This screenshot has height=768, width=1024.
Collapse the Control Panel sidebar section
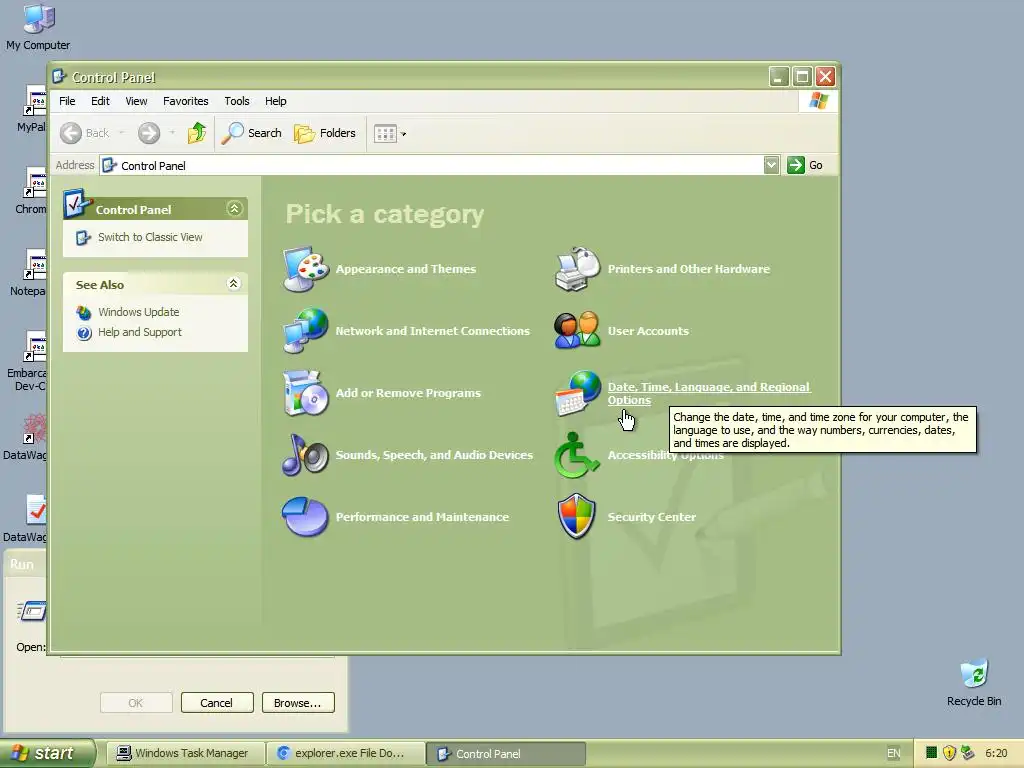[234, 208]
